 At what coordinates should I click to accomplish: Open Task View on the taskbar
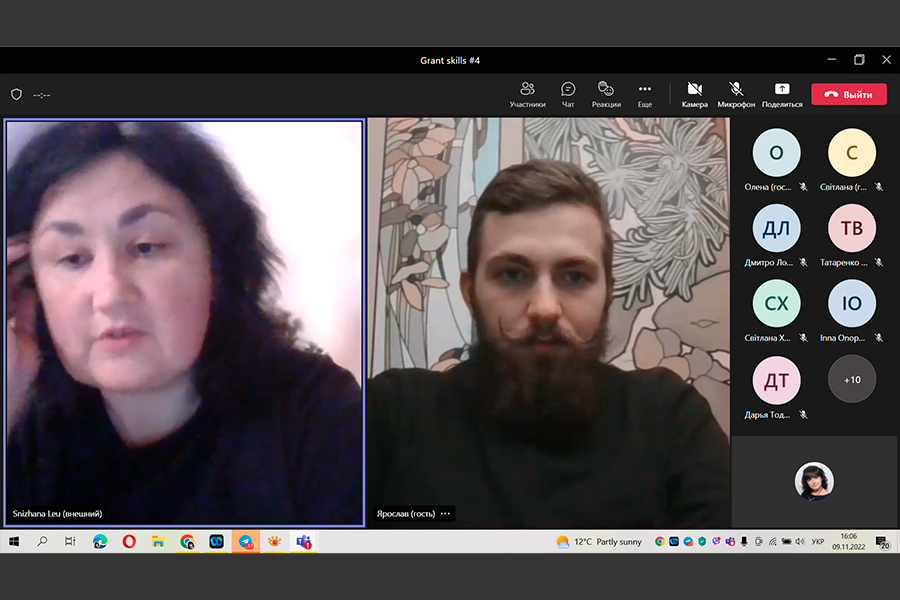[70, 541]
